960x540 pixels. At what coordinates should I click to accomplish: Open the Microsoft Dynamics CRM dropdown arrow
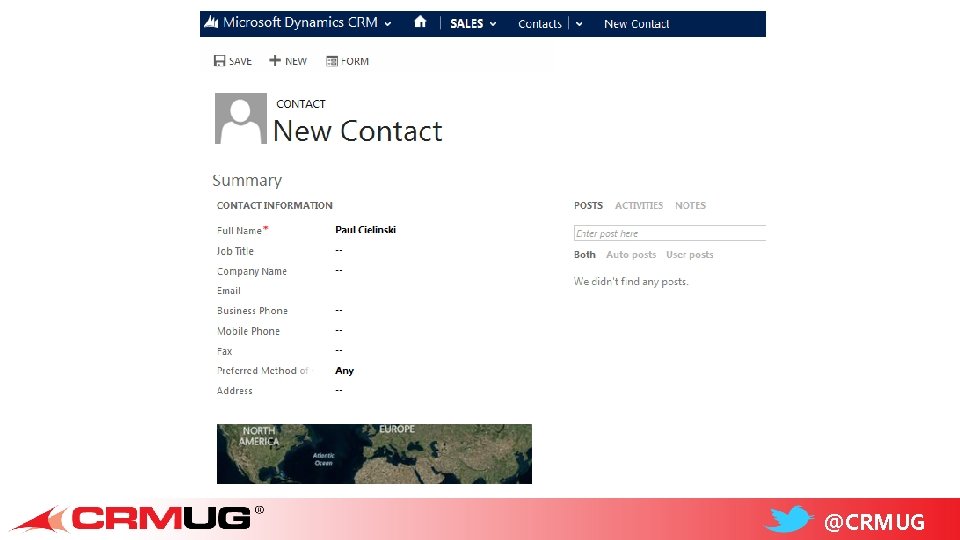tap(388, 24)
